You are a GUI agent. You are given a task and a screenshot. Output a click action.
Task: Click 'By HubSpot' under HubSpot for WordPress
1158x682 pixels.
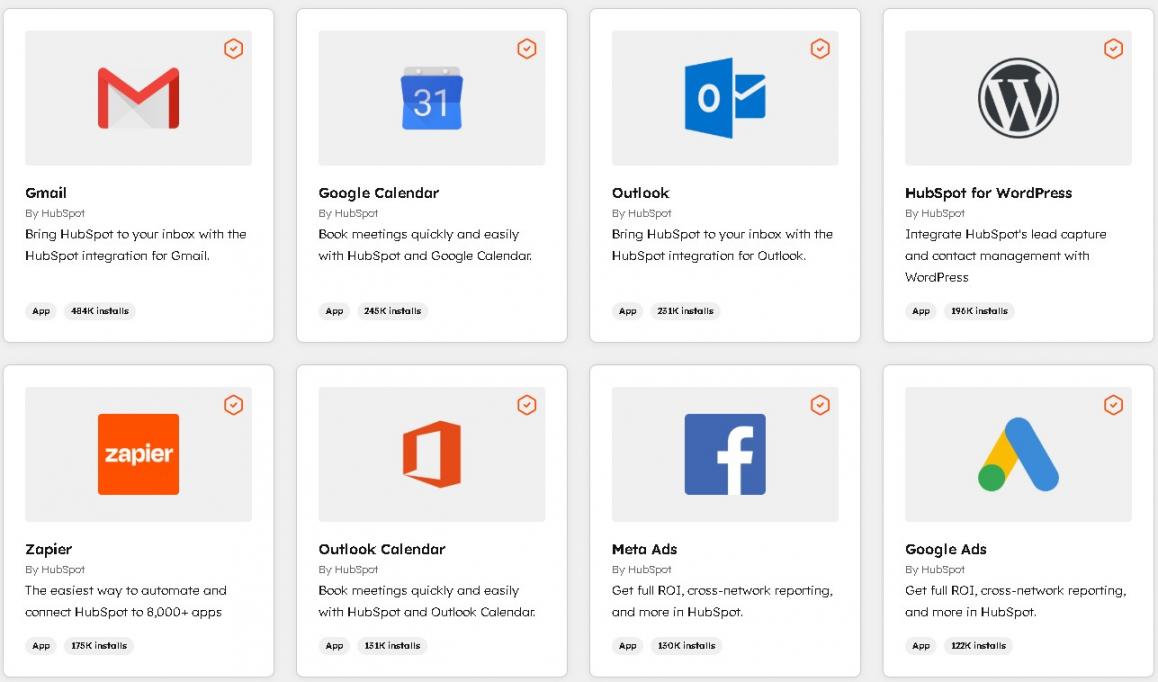pyautogui.click(x=934, y=214)
